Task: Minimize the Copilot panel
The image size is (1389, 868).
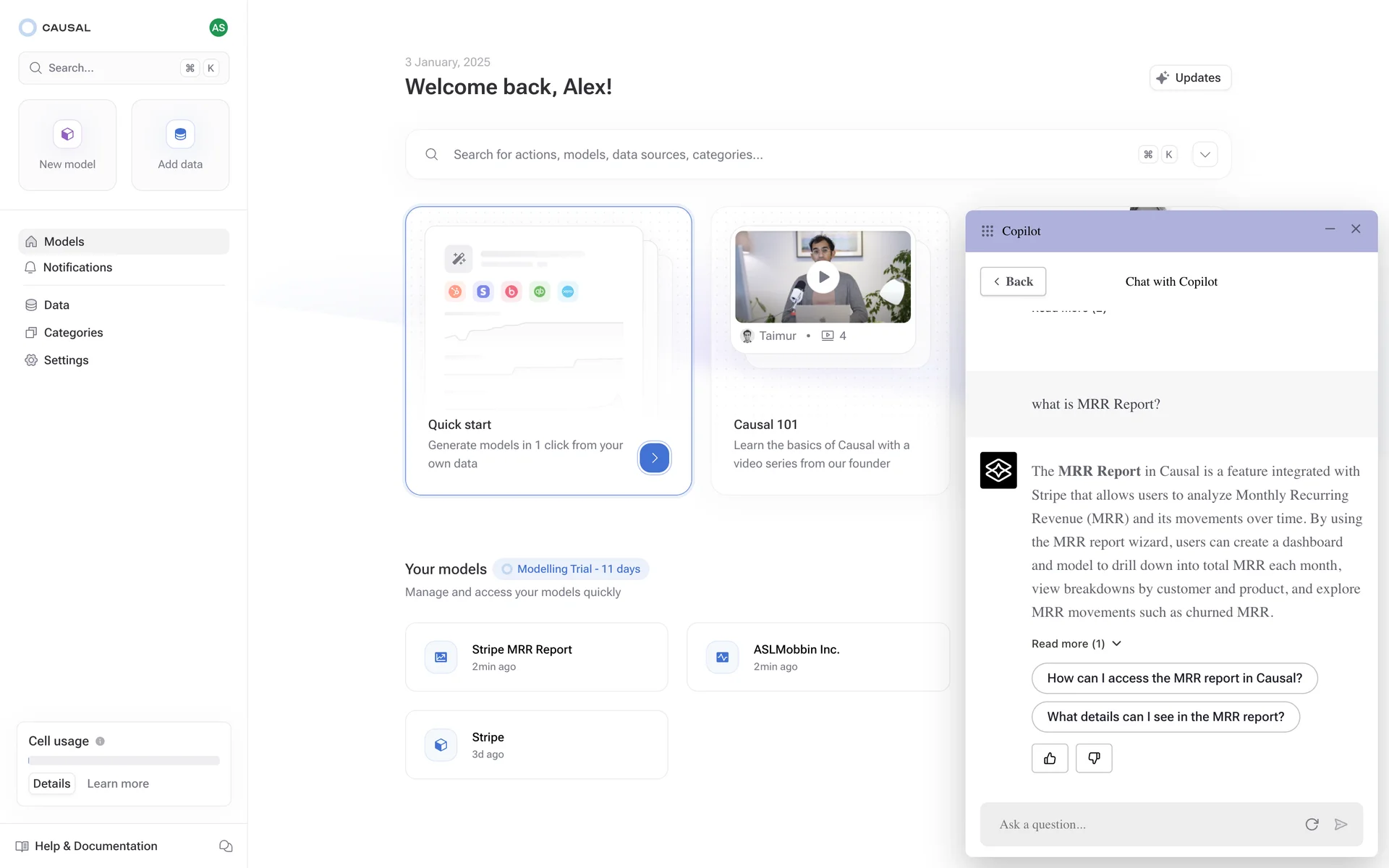Action: (1330, 229)
